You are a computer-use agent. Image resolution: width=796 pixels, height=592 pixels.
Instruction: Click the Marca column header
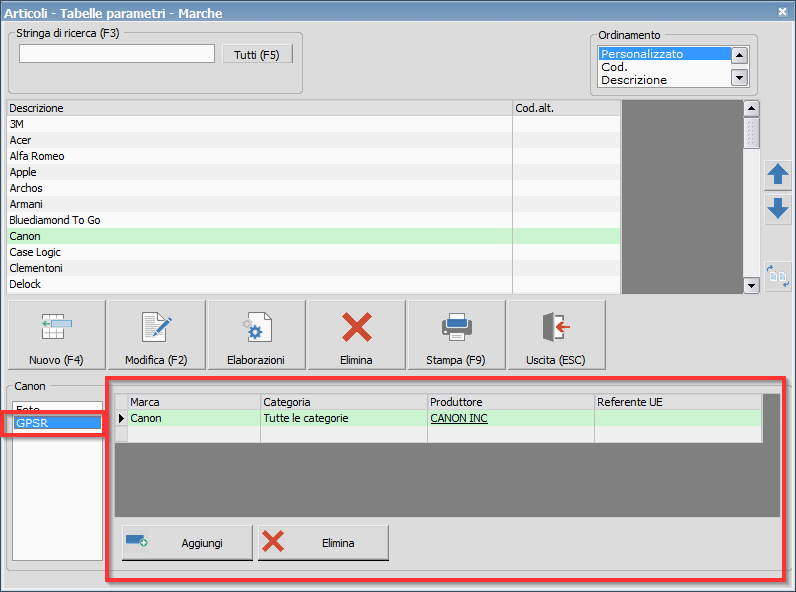coord(194,402)
